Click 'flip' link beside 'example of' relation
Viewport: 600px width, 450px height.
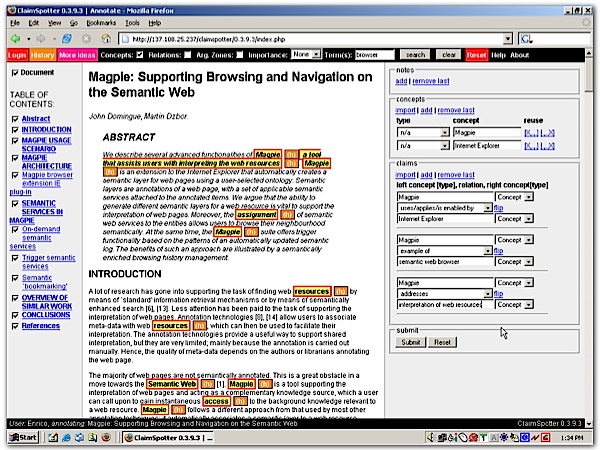point(498,251)
